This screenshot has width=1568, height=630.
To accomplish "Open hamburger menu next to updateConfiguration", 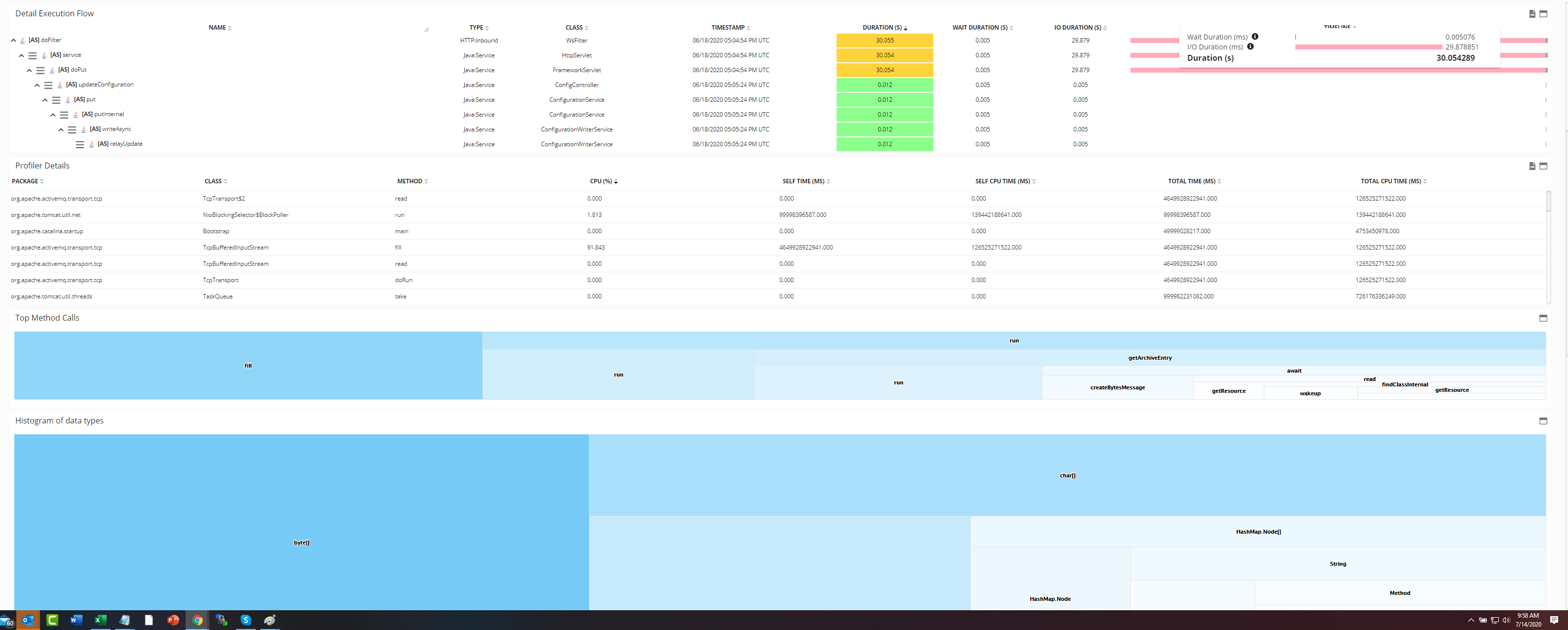I will click(x=48, y=85).
